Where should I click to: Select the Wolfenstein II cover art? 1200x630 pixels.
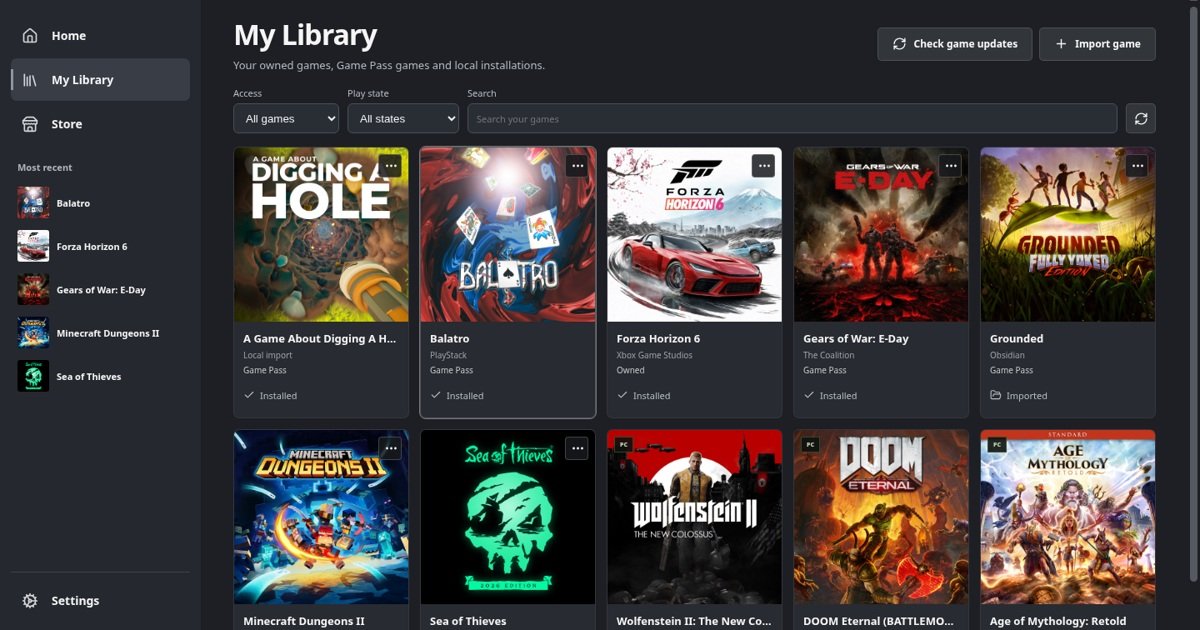695,517
